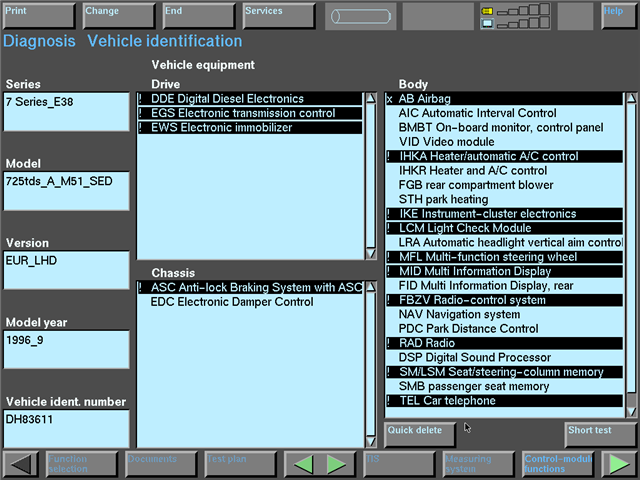The height and width of the screenshot is (480, 640).
Task: Select IHKA Heater/automatic A/C control
Action: [x=504, y=156]
